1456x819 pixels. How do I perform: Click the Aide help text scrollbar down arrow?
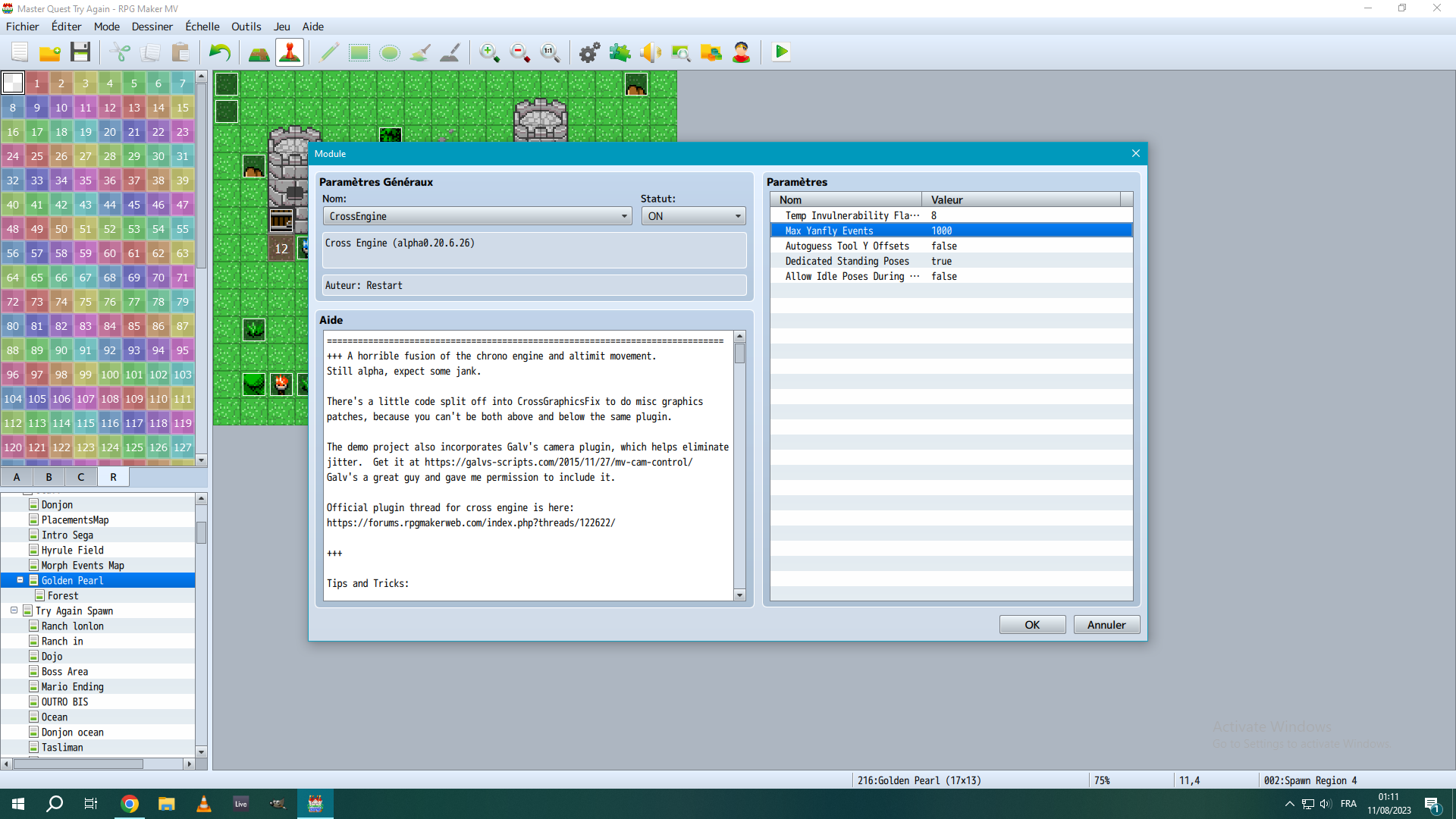coord(740,595)
